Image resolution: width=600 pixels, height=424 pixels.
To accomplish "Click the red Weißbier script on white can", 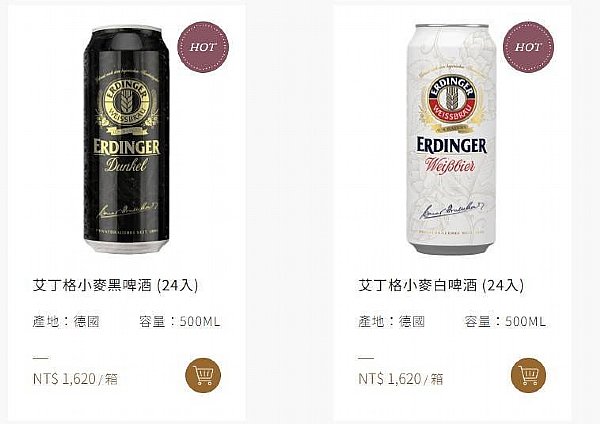I will click(x=450, y=165).
